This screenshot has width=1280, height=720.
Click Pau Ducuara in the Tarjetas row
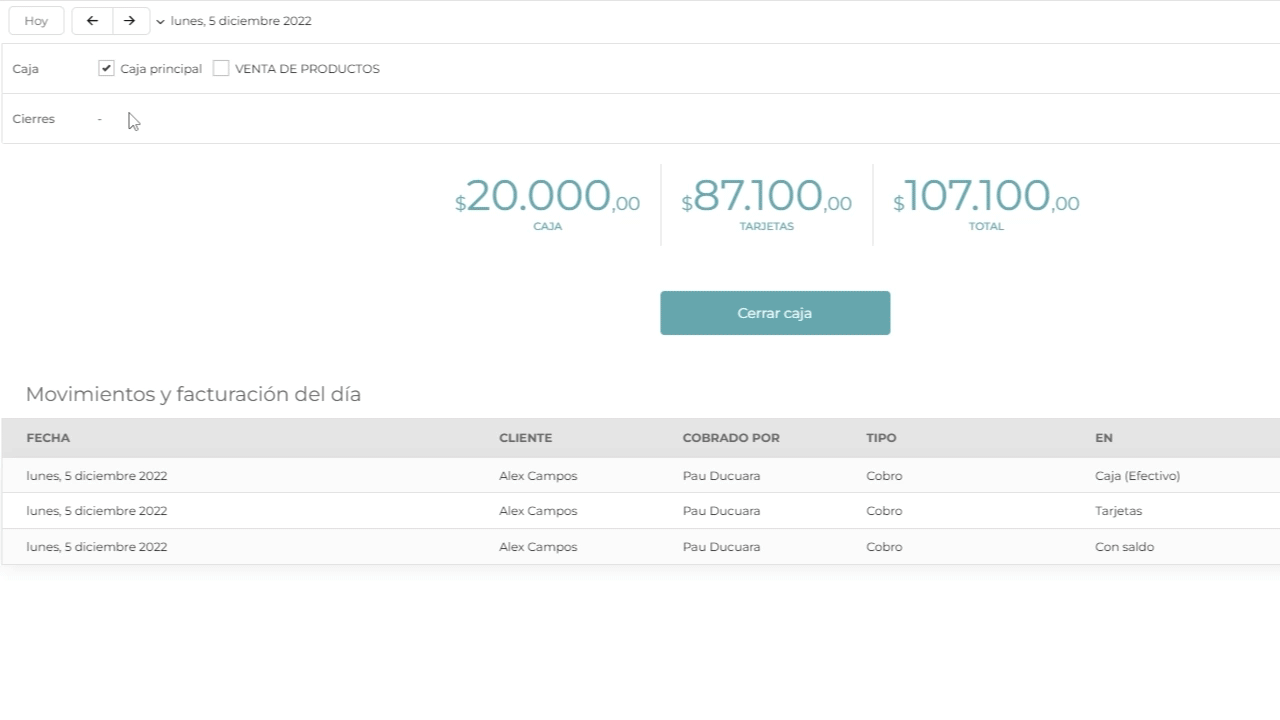pyautogui.click(x=721, y=511)
